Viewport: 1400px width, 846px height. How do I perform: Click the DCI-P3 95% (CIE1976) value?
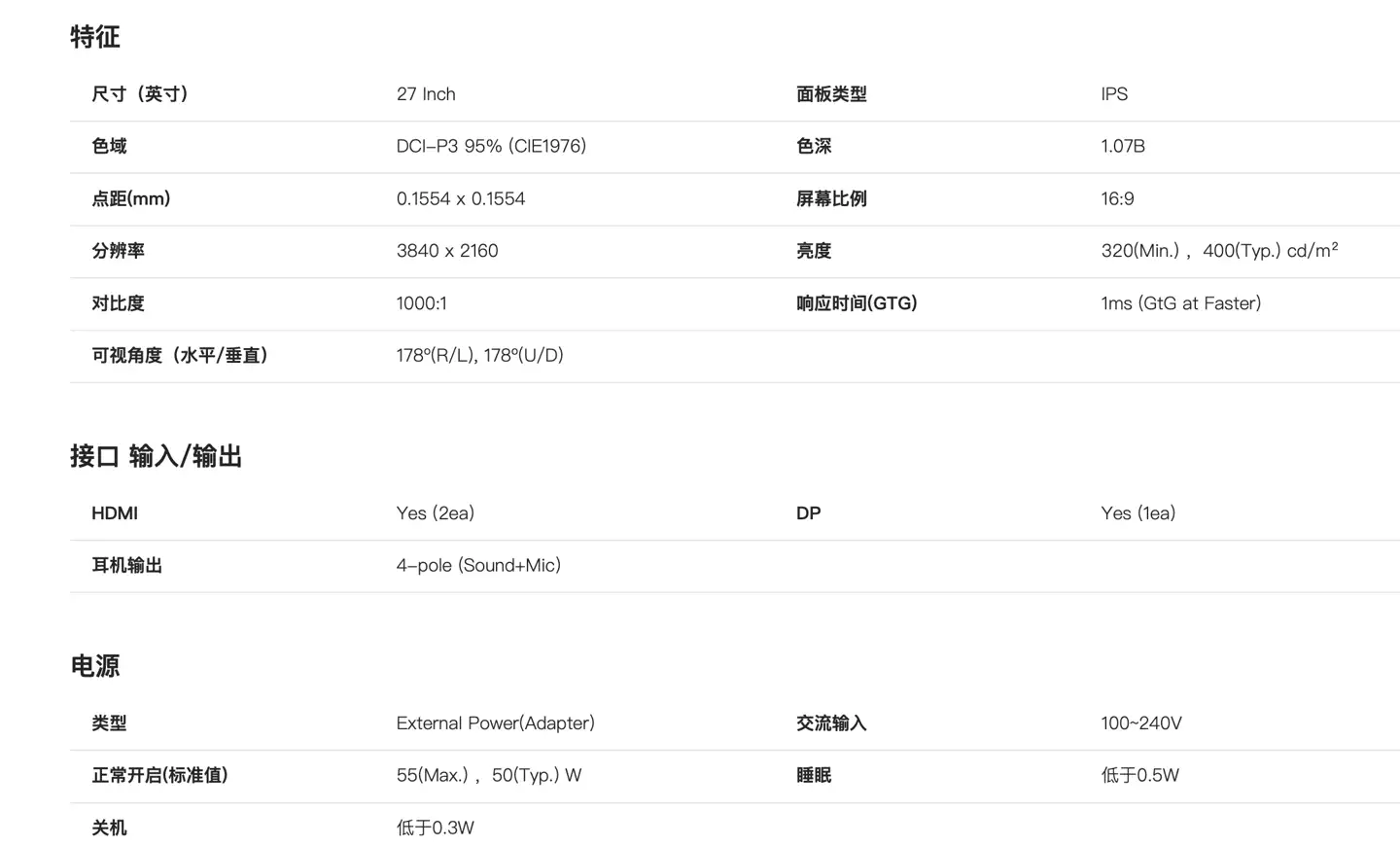pyautogui.click(x=491, y=146)
